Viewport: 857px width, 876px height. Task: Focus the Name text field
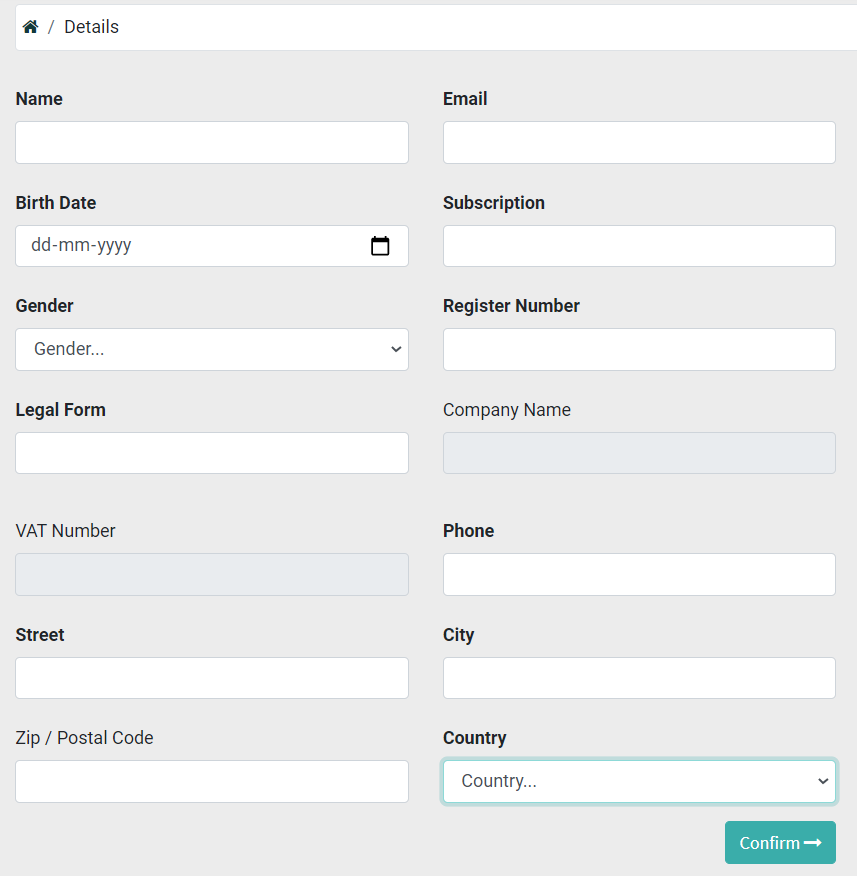click(x=212, y=142)
